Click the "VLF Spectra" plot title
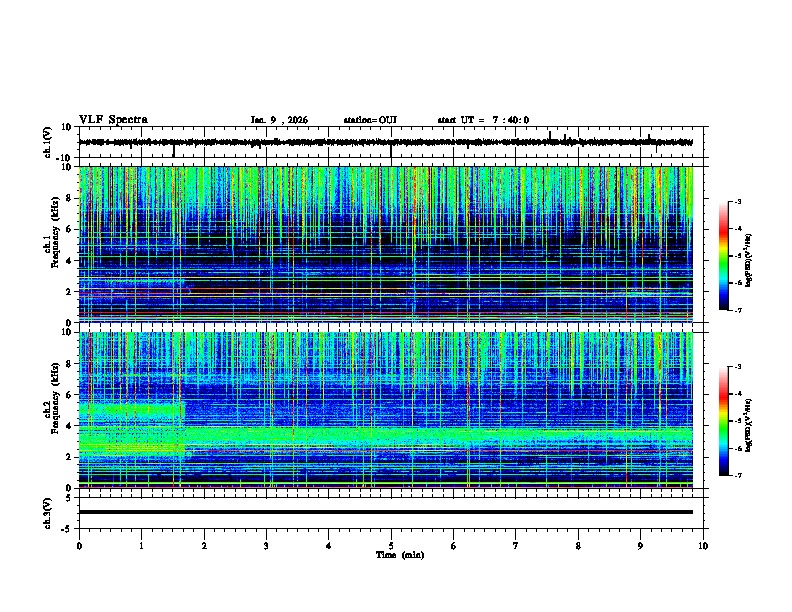792x612 pixels. pyautogui.click(x=113, y=120)
